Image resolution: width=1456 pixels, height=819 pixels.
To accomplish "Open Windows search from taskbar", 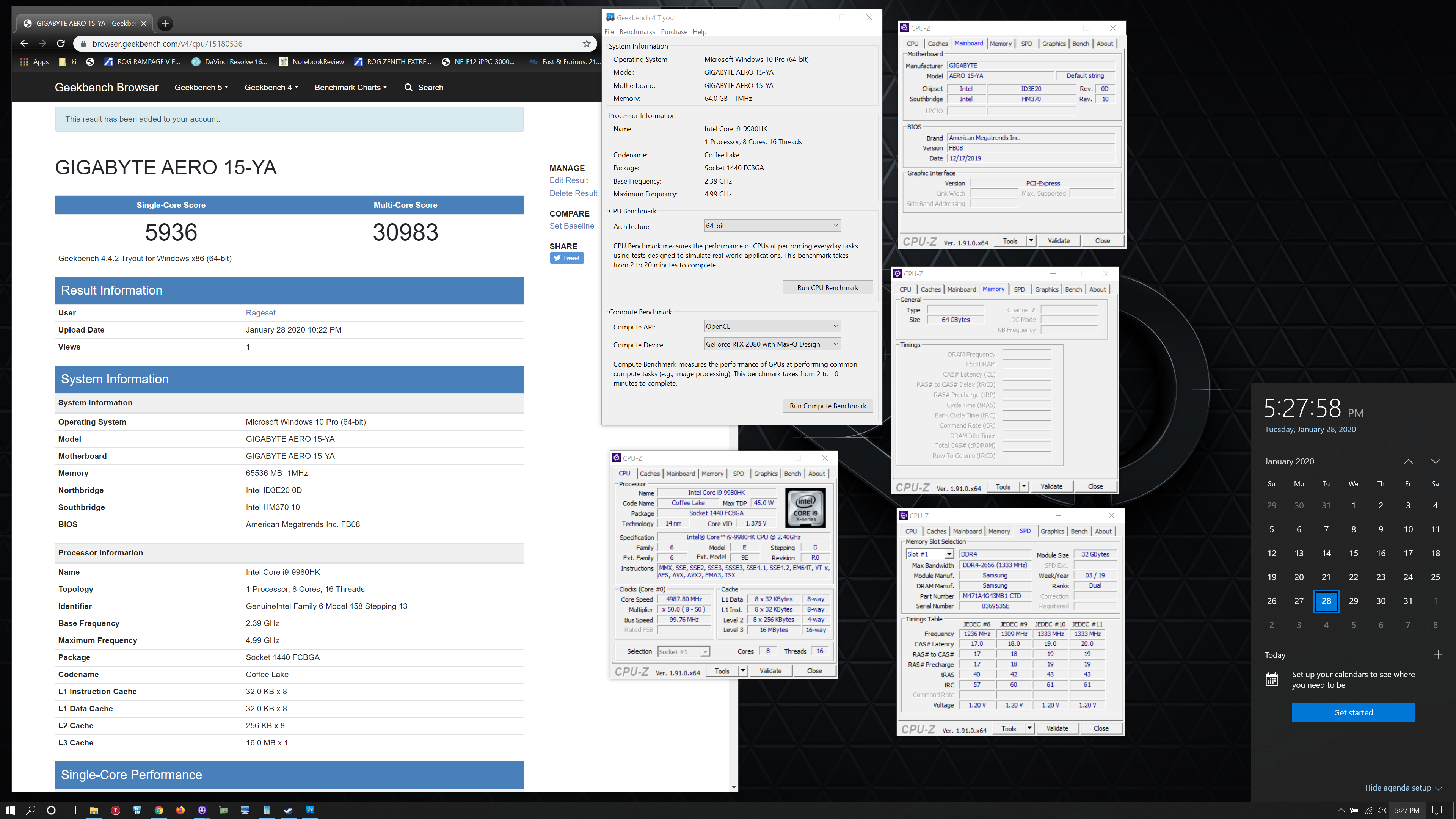I will coord(30,810).
